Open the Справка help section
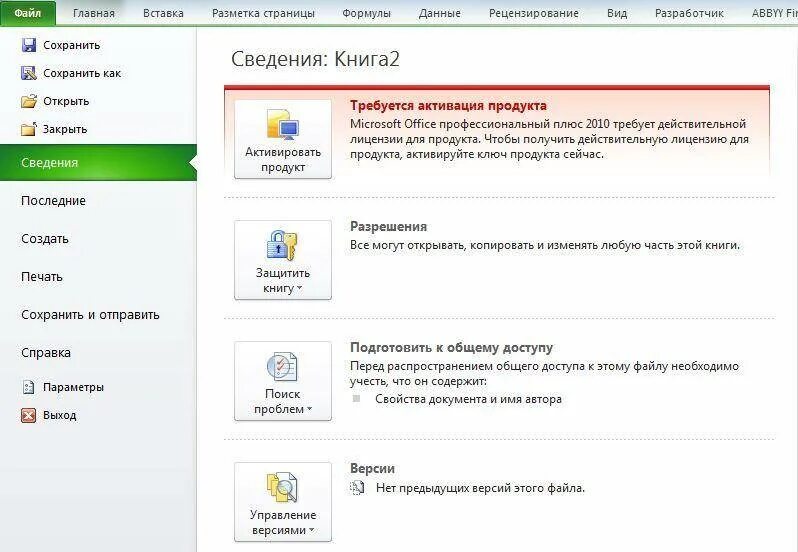The image size is (798, 552). click(x=46, y=353)
